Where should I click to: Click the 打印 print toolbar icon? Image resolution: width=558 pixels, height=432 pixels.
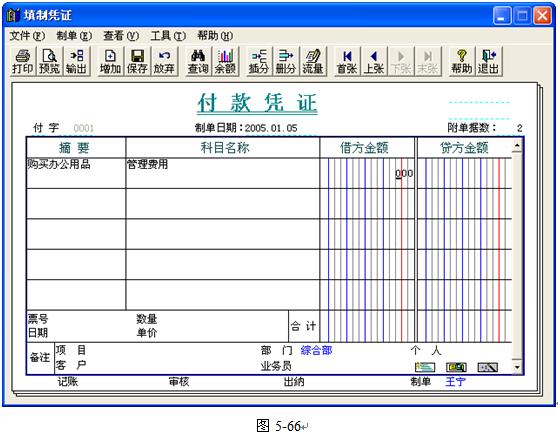tap(23, 61)
